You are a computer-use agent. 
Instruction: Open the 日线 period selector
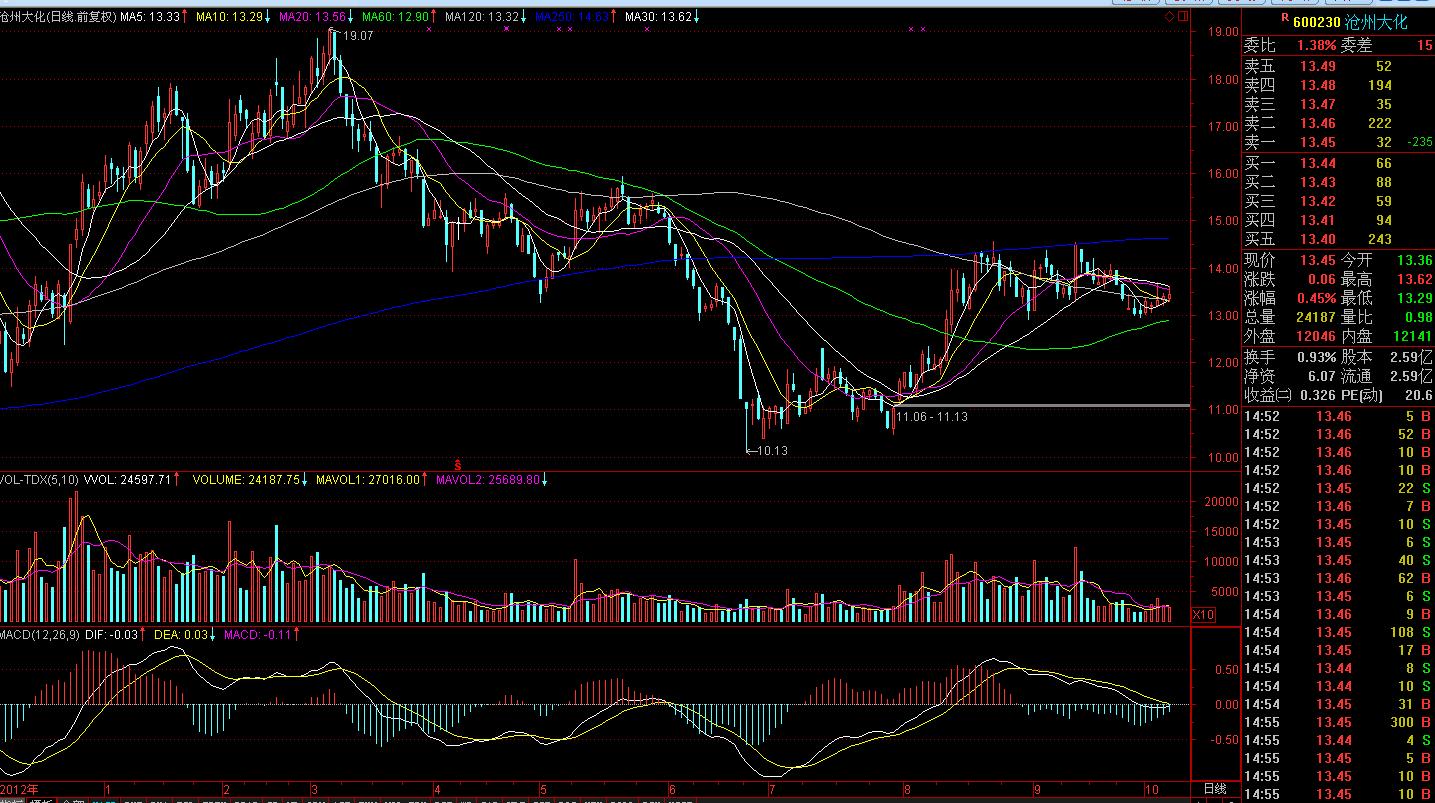1214,789
